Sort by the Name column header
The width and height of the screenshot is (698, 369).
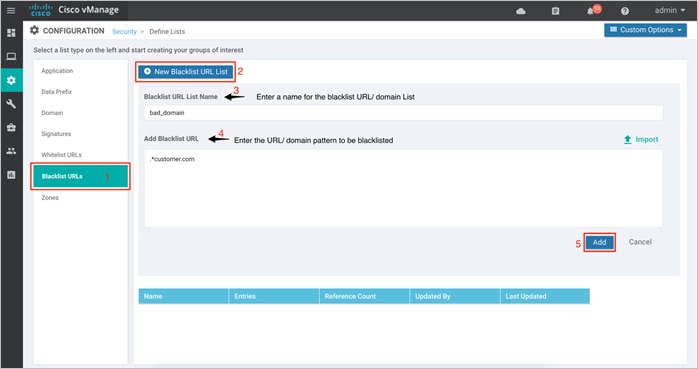pos(183,296)
